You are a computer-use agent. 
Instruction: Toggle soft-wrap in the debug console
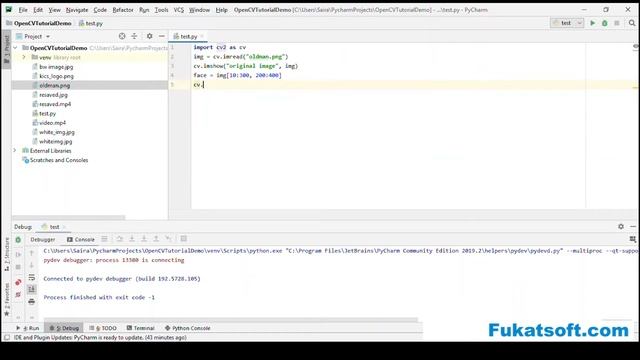[31, 278]
